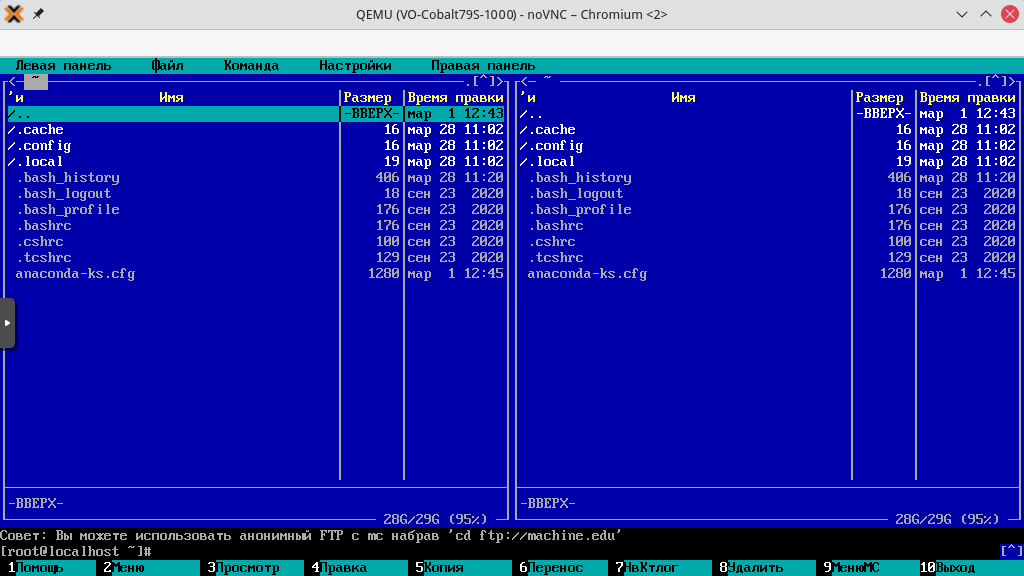The image size is (1024, 576).
Task: Select .tcshrc file in right panel
Action: 768,257
